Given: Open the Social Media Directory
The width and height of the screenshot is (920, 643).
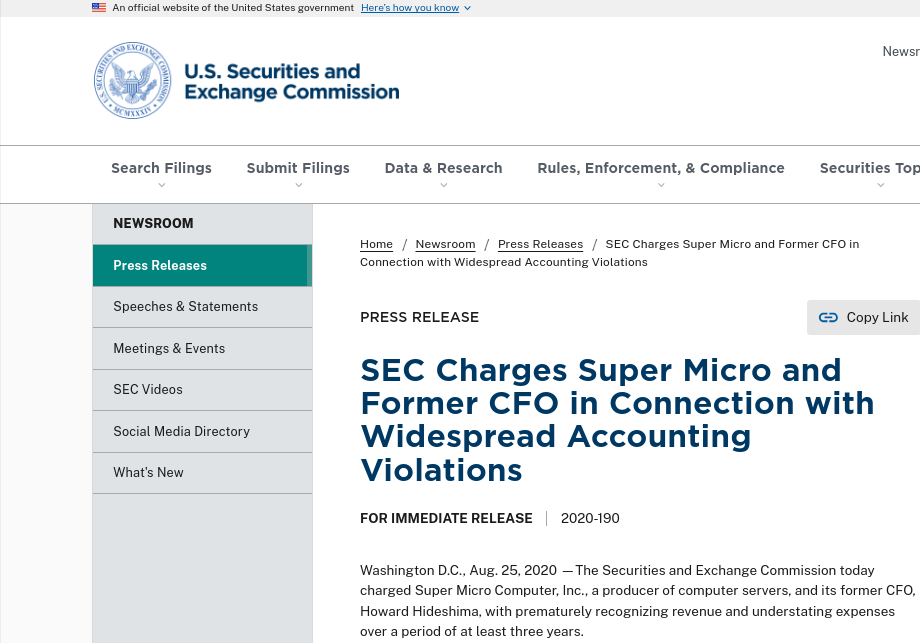Looking at the screenshot, I should [181, 431].
